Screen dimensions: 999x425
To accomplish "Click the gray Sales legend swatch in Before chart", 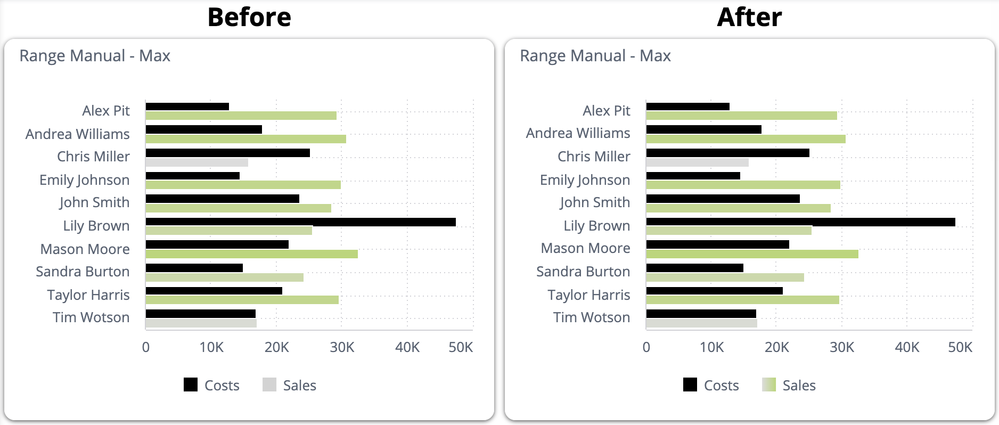I will (x=269, y=385).
